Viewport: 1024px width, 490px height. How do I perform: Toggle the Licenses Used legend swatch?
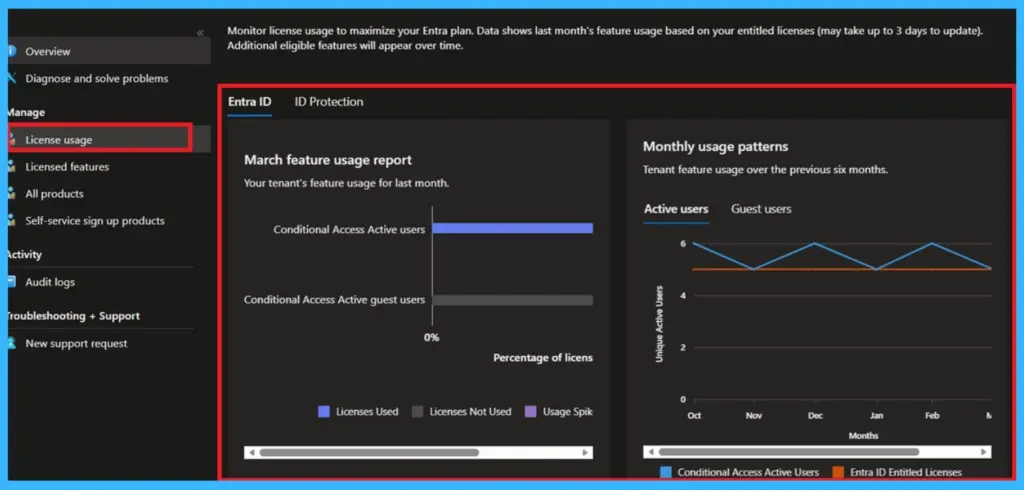(x=324, y=412)
